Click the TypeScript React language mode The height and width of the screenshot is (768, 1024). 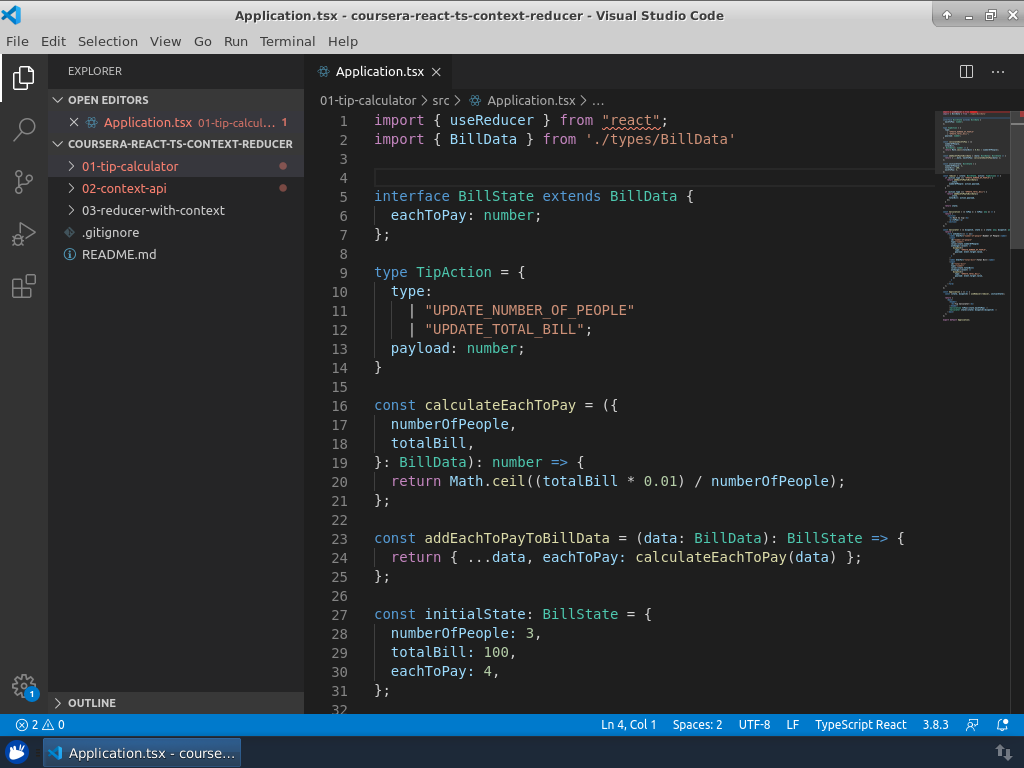pyautogui.click(x=860, y=725)
